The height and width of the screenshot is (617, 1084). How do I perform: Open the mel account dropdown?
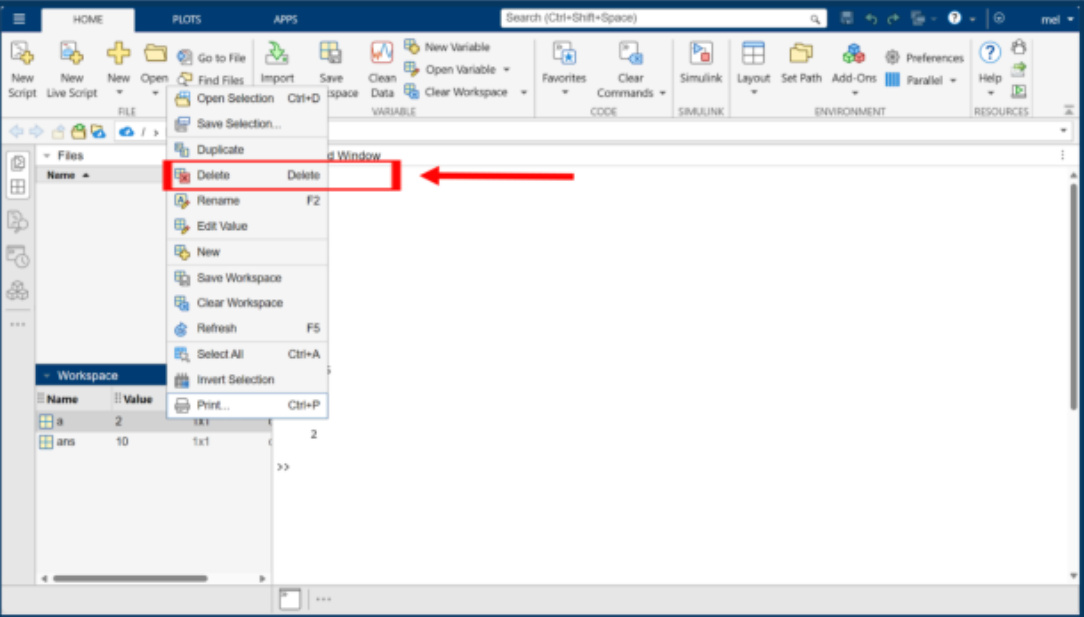tap(1058, 18)
